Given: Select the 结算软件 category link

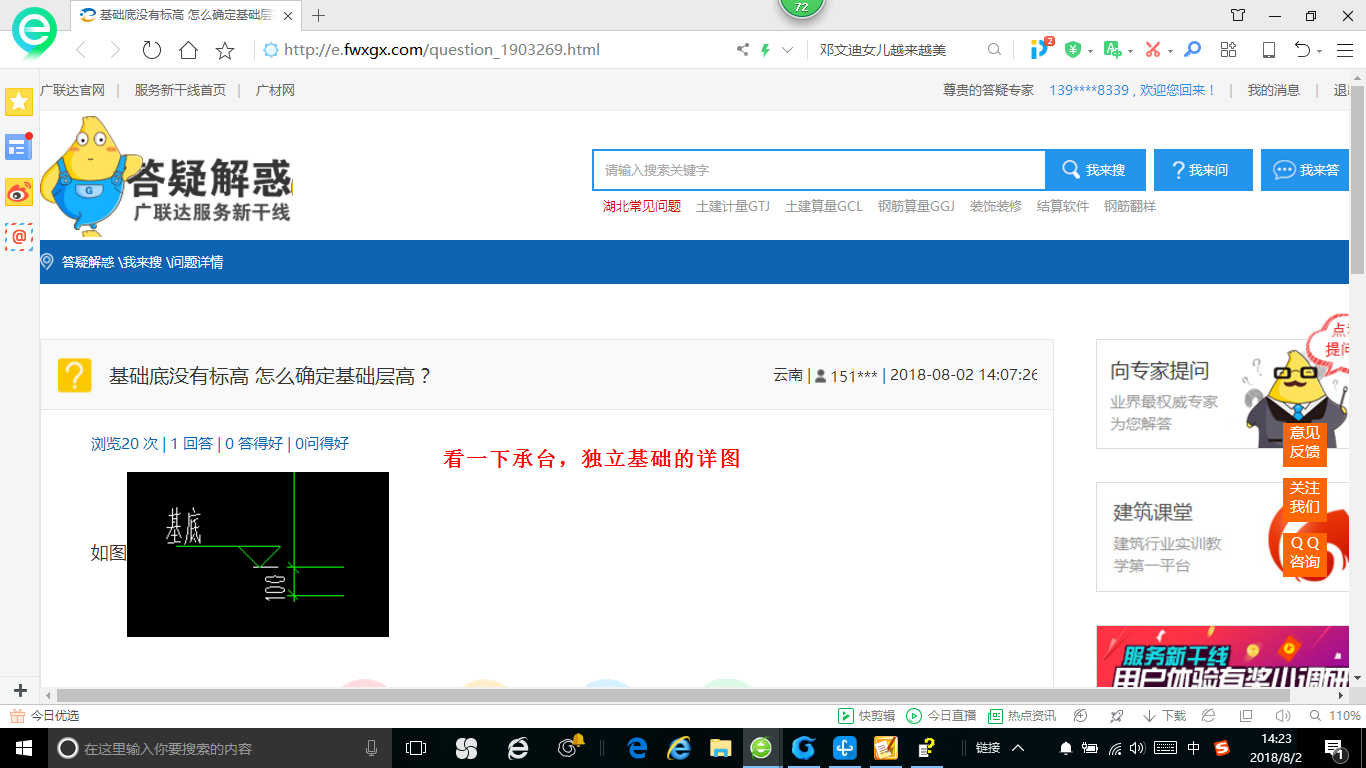Looking at the screenshot, I should [1063, 206].
